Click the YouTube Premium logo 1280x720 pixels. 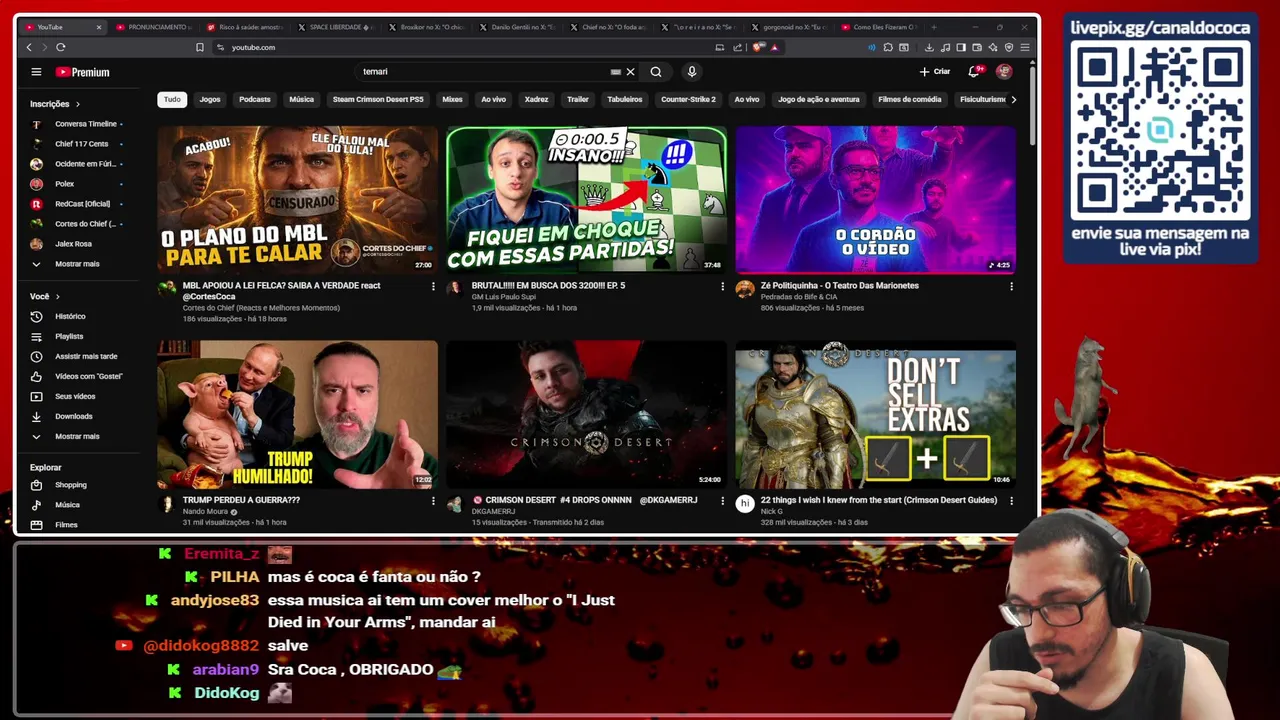(x=83, y=72)
